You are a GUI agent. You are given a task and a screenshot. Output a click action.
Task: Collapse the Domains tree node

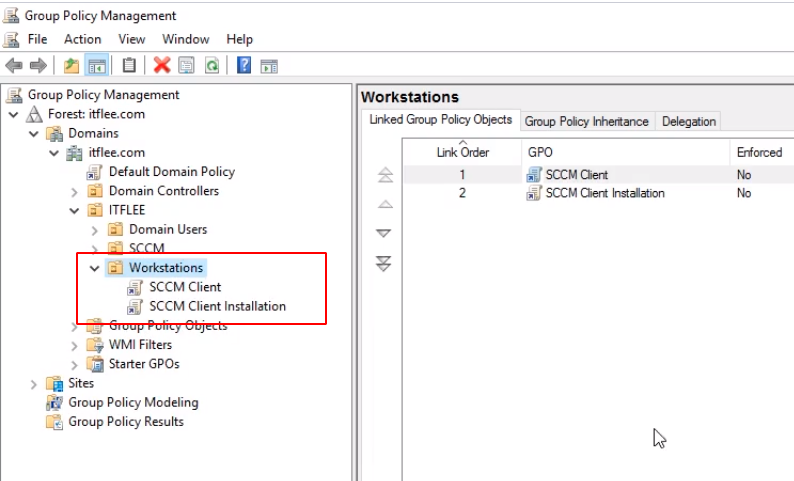[x=34, y=134]
